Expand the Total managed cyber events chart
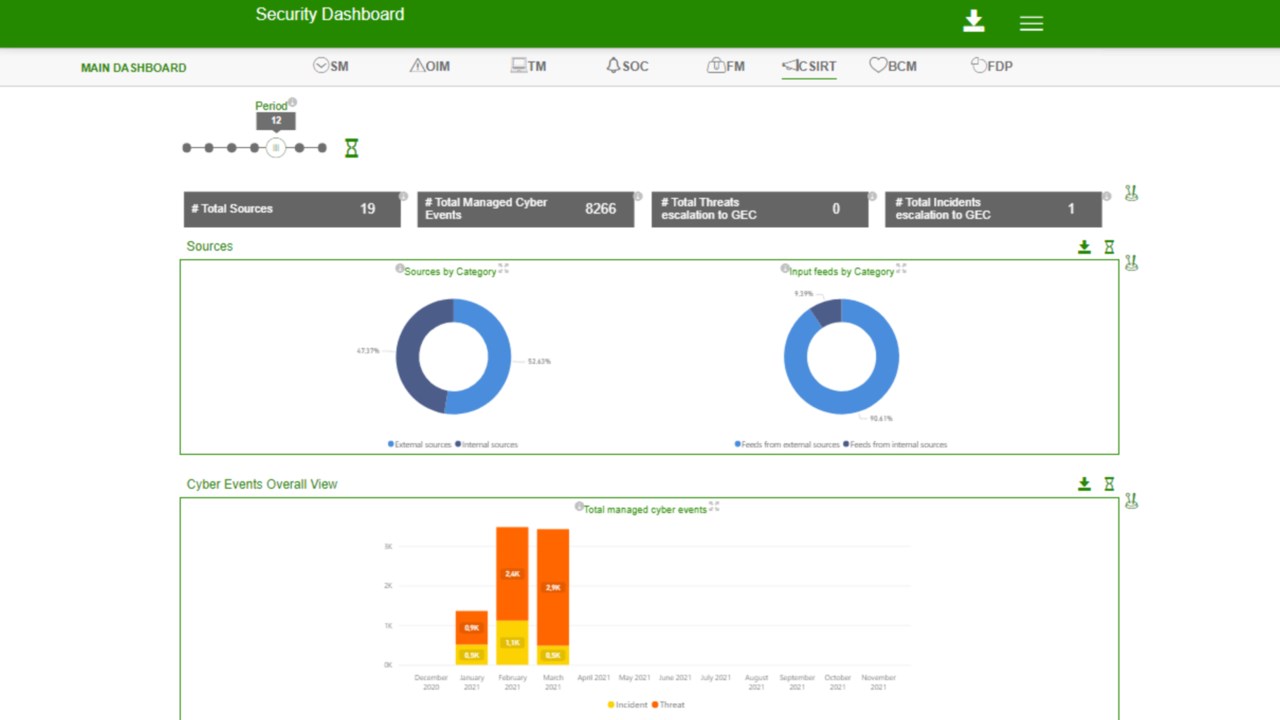This screenshot has height=720, width=1280. (x=714, y=507)
